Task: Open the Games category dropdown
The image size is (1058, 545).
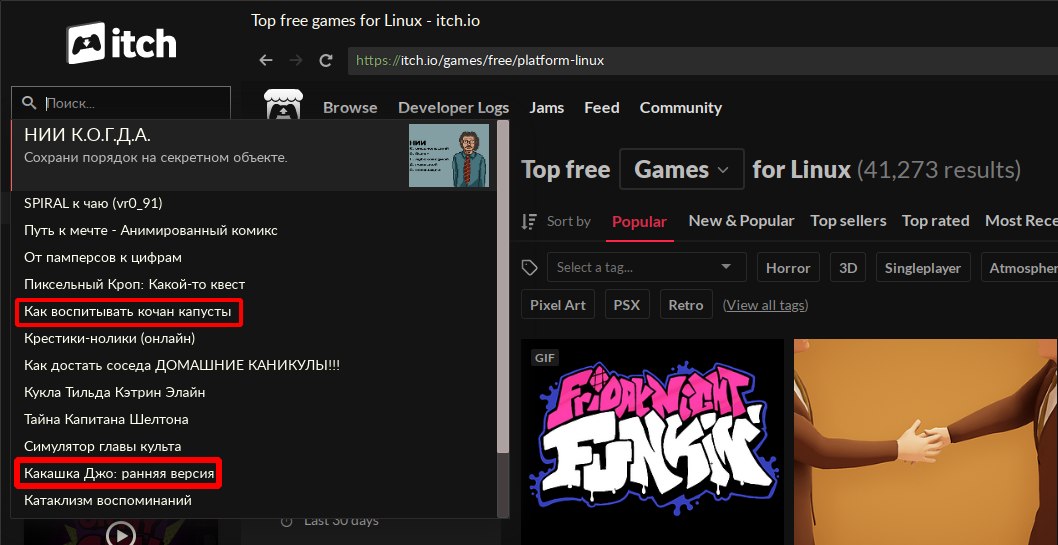Action: click(x=681, y=169)
